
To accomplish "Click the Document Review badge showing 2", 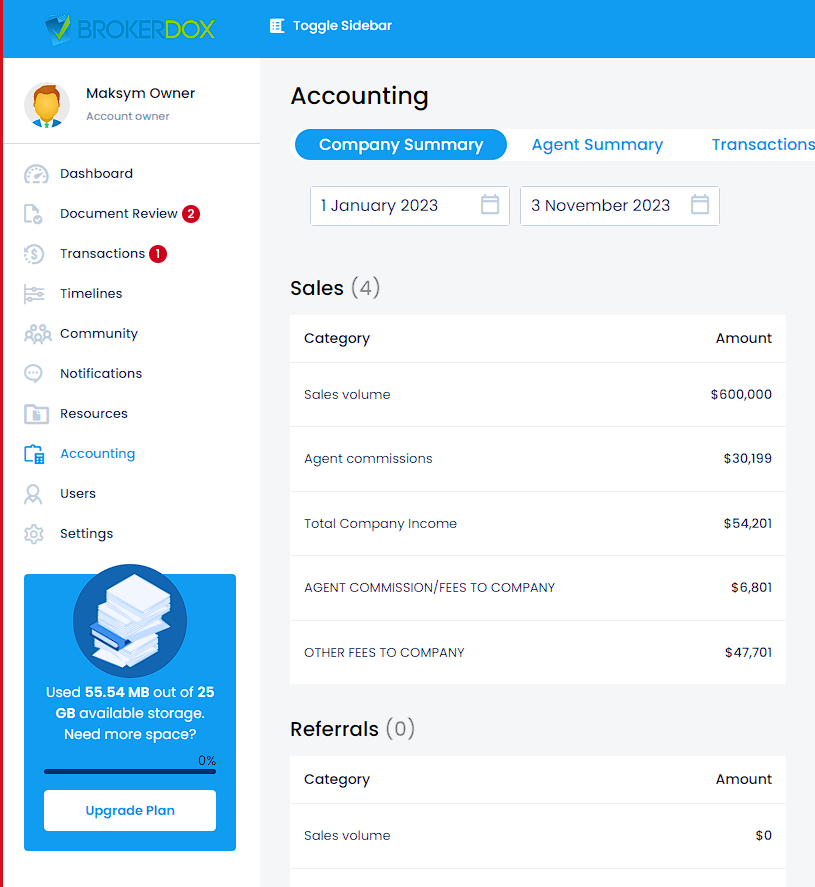I will point(191,214).
